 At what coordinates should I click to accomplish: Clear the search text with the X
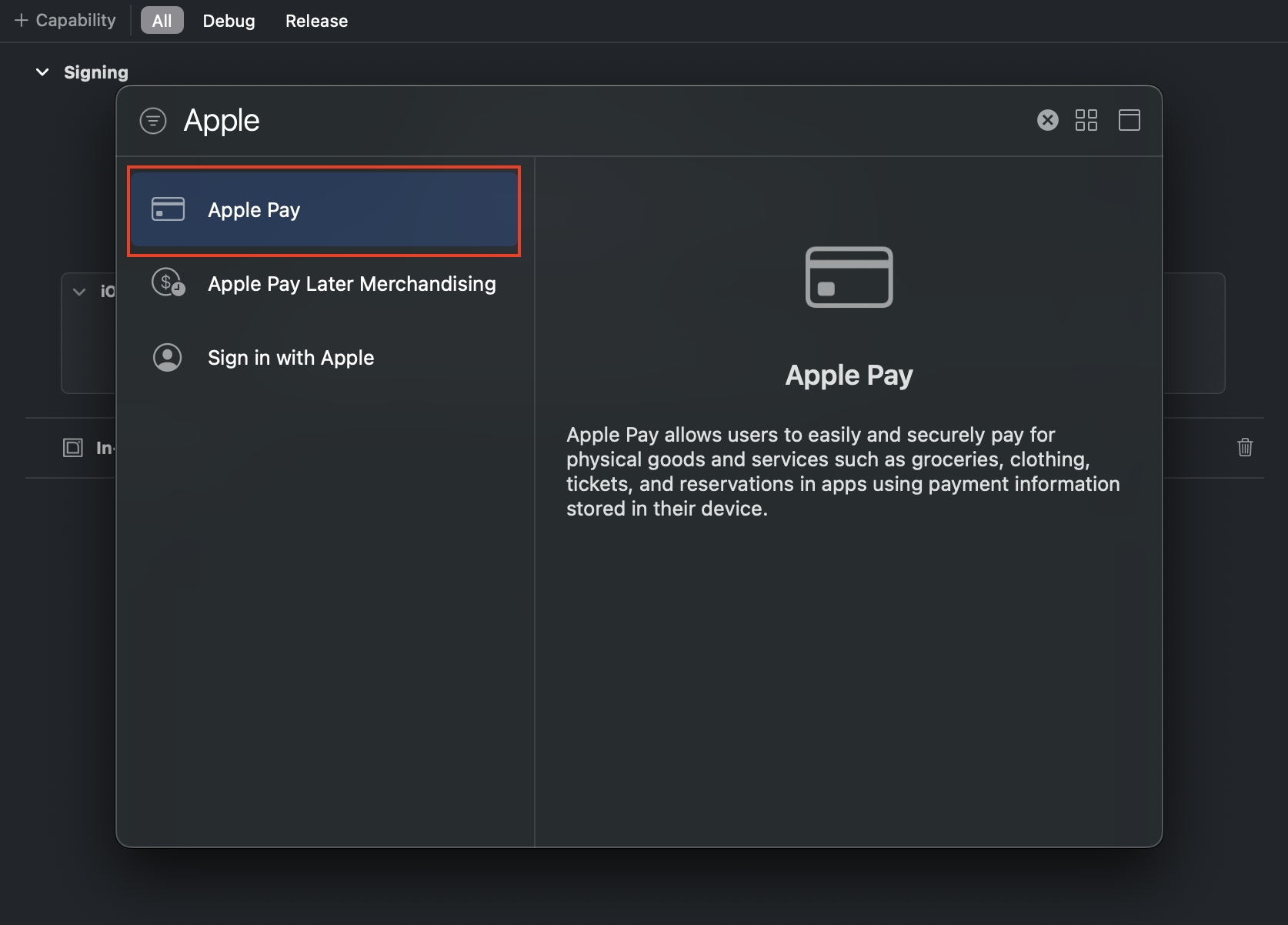(1047, 120)
